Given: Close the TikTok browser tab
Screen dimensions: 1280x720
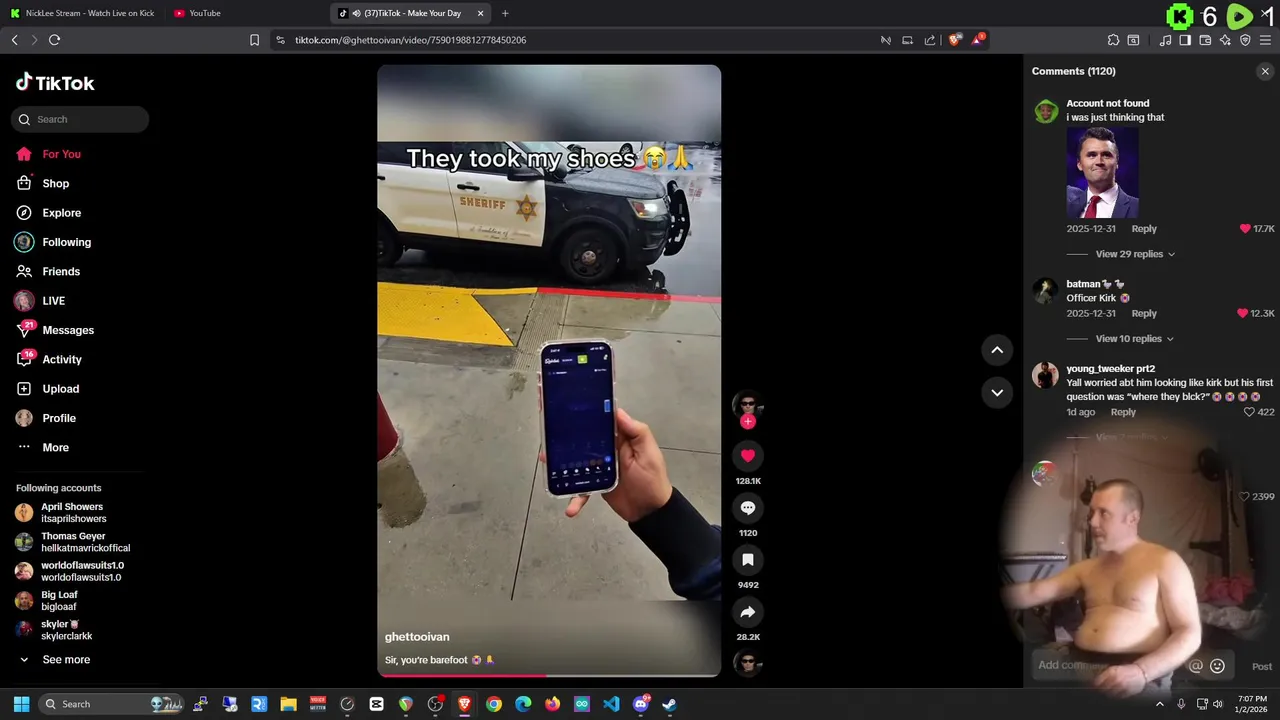Looking at the screenshot, I should 481,13.
